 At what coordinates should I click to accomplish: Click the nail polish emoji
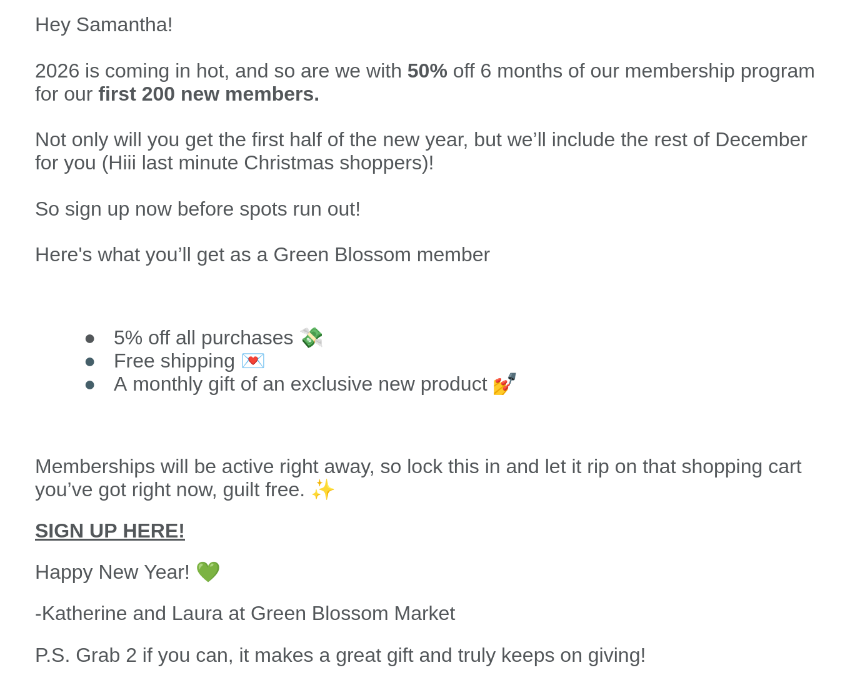click(x=504, y=384)
